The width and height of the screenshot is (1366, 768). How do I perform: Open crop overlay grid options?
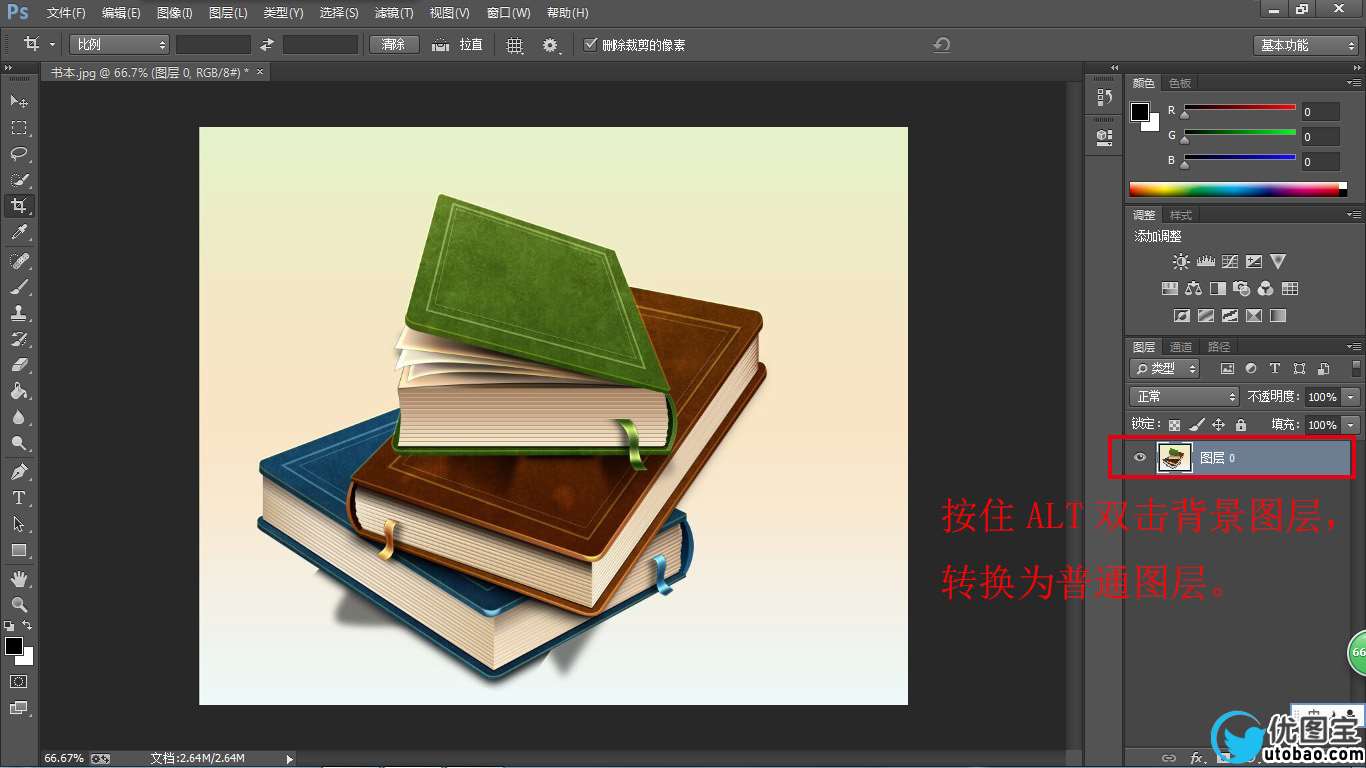click(515, 45)
